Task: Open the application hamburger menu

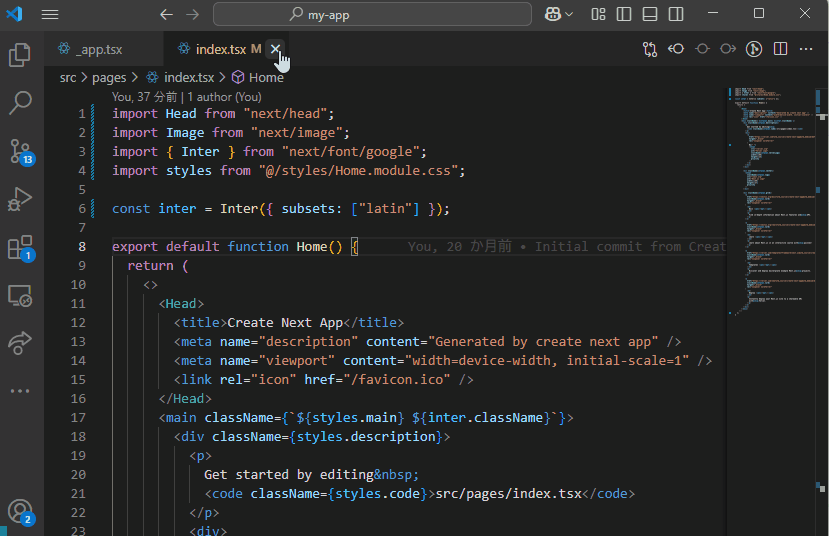Action: click(50, 14)
